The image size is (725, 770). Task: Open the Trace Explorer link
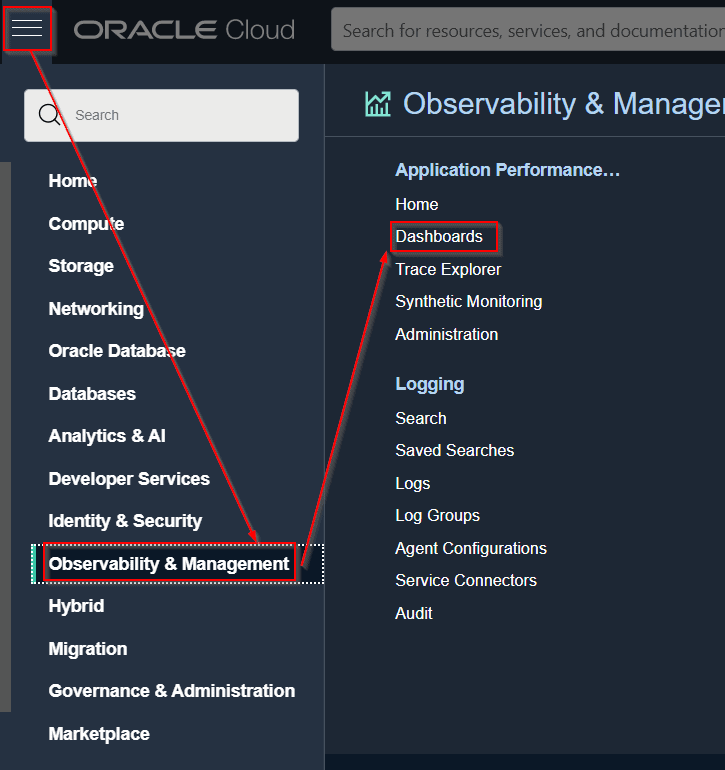448,269
